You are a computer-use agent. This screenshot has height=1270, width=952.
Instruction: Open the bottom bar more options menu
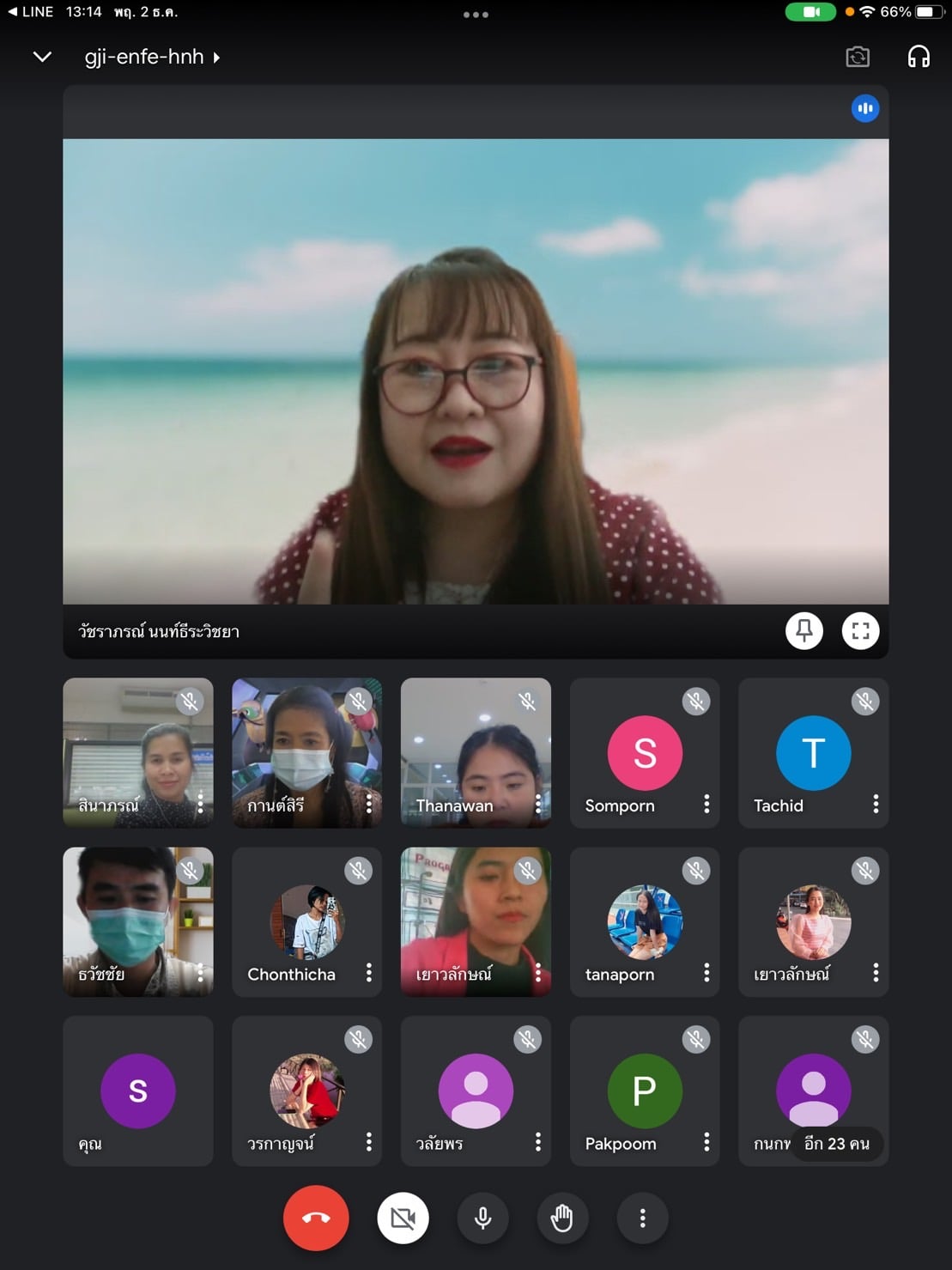point(642,1218)
